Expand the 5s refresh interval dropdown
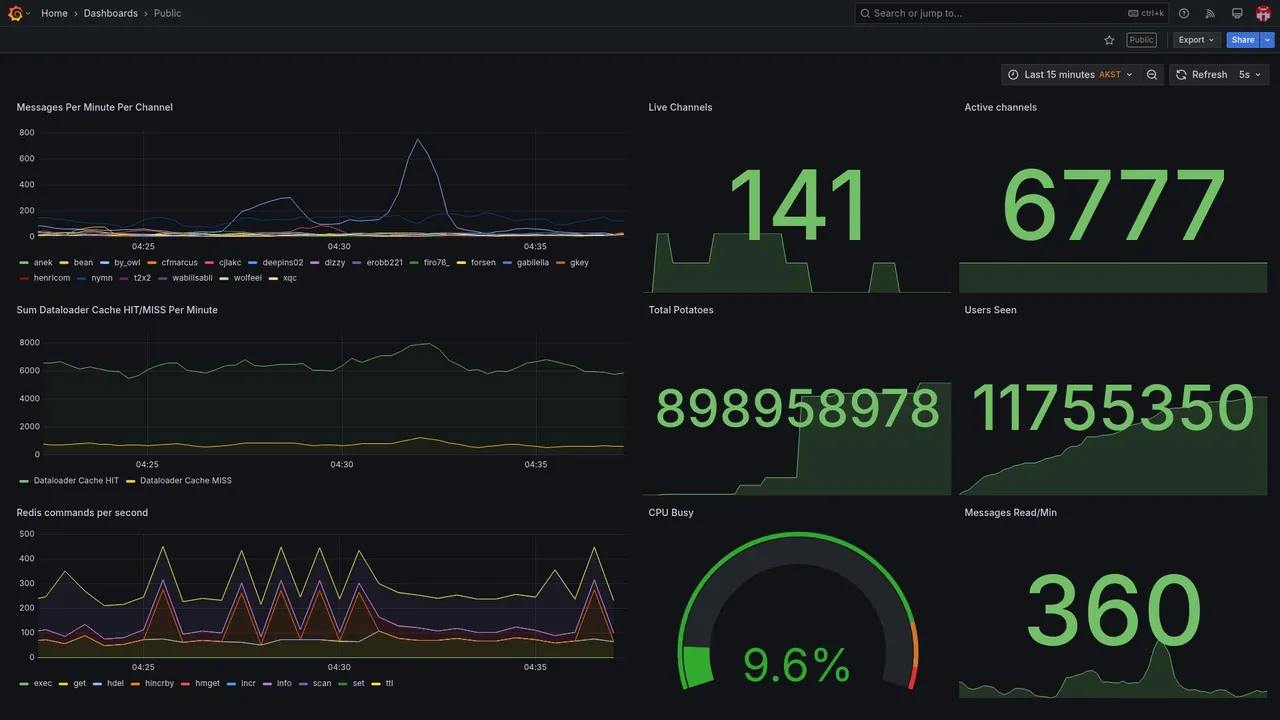 (1250, 75)
